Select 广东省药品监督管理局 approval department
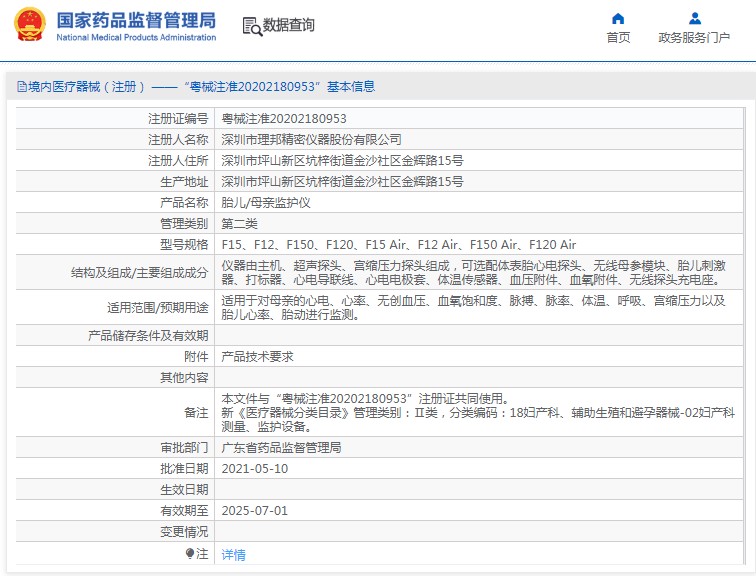Screen dimensions: 756x576 281,448
